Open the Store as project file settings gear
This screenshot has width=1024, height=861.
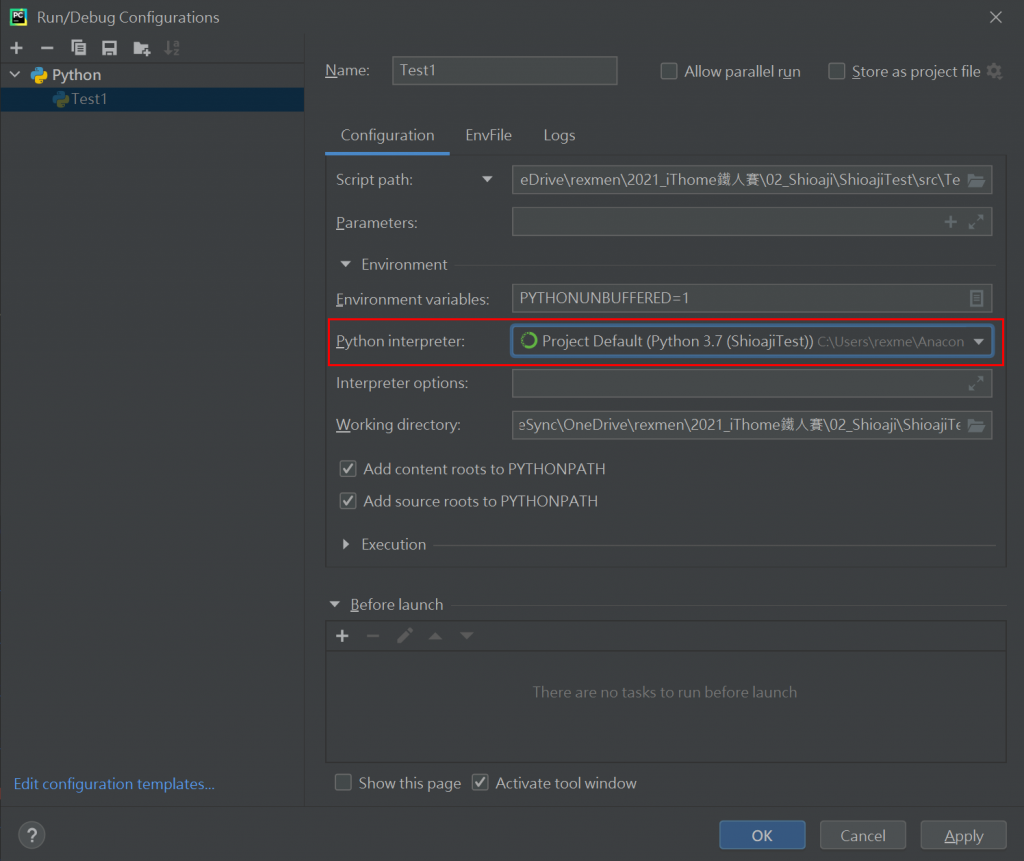994,71
